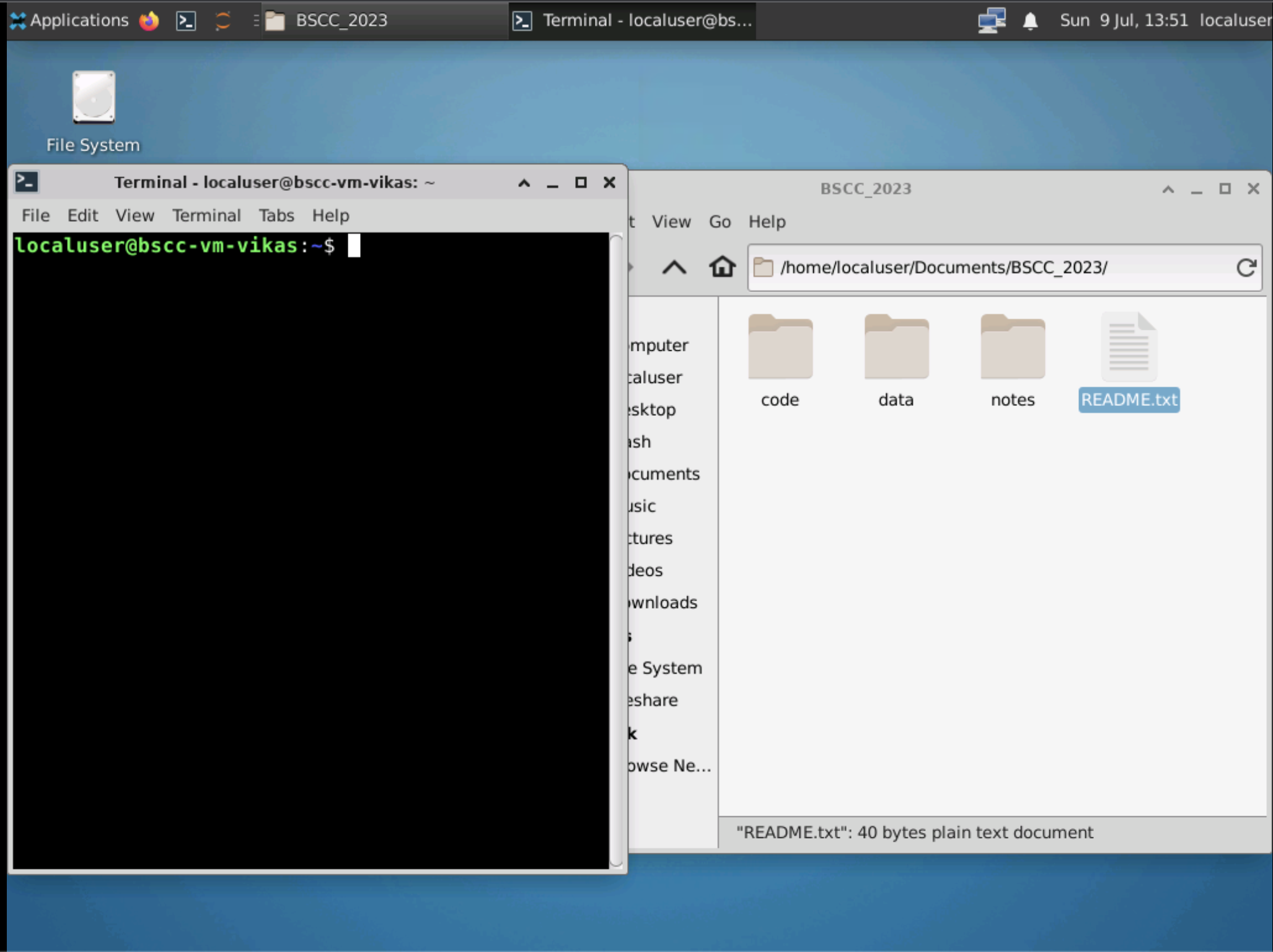This screenshot has height=952, width=1273.
Task: Open the file manager Go menu
Action: tap(720, 221)
